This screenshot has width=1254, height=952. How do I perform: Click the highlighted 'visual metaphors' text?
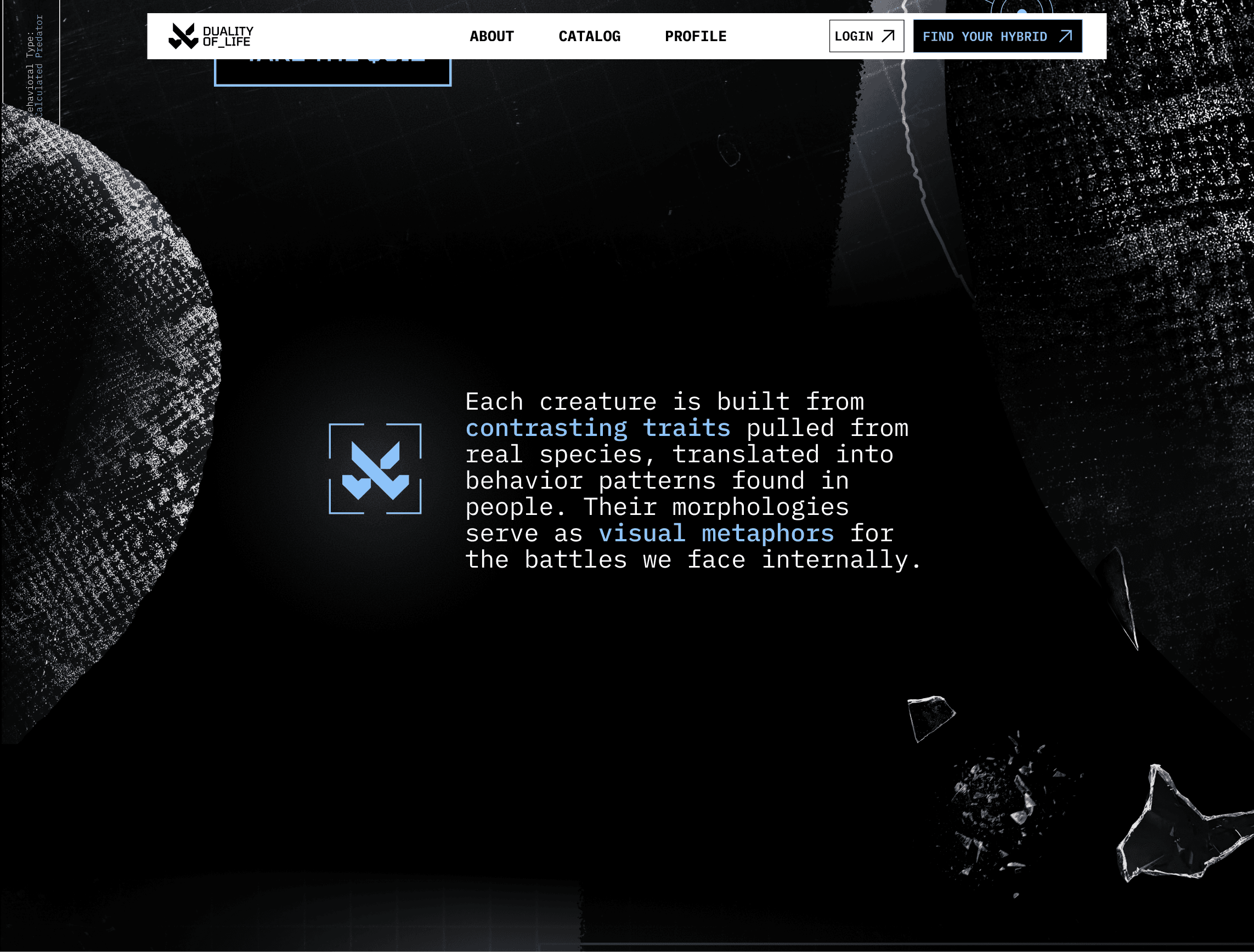tap(716, 533)
